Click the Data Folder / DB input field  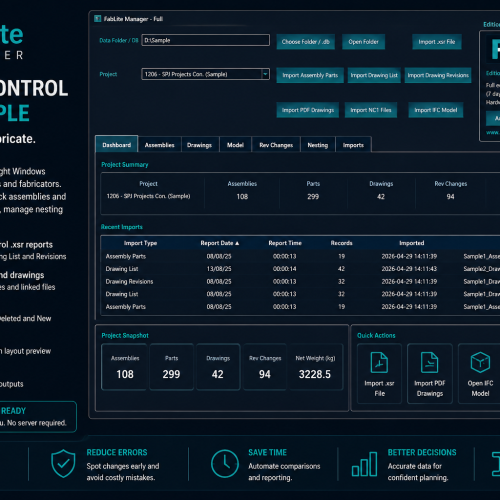pyautogui.click(x=206, y=40)
